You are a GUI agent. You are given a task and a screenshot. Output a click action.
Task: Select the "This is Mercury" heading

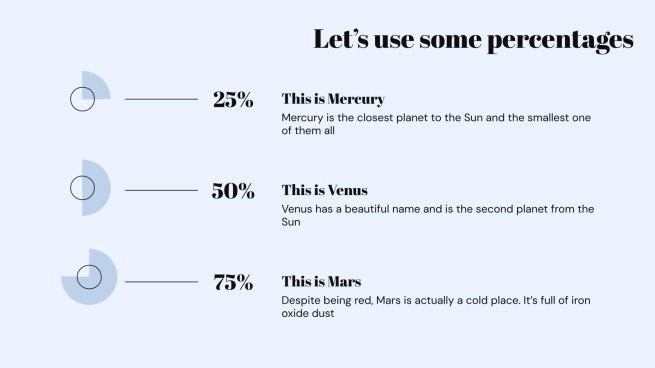[333, 99]
